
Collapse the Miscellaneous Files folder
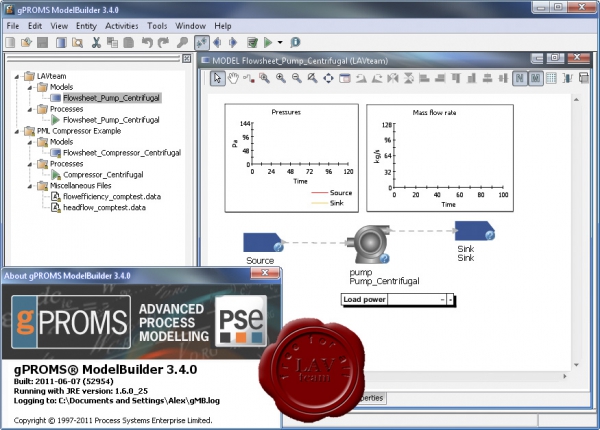[29, 186]
